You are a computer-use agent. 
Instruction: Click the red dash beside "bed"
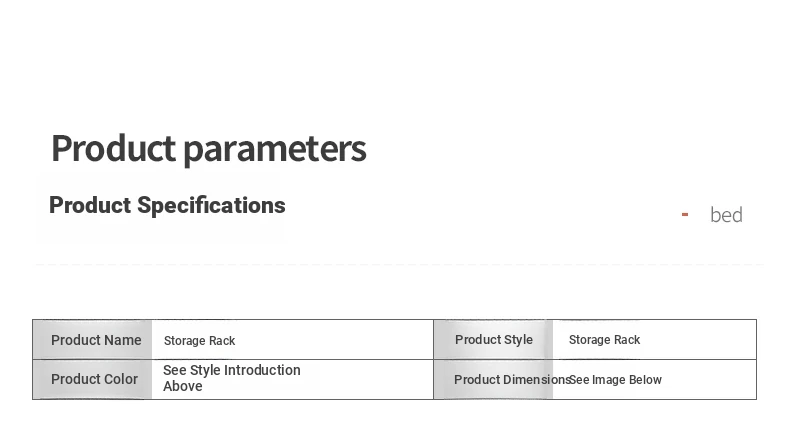(x=685, y=214)
